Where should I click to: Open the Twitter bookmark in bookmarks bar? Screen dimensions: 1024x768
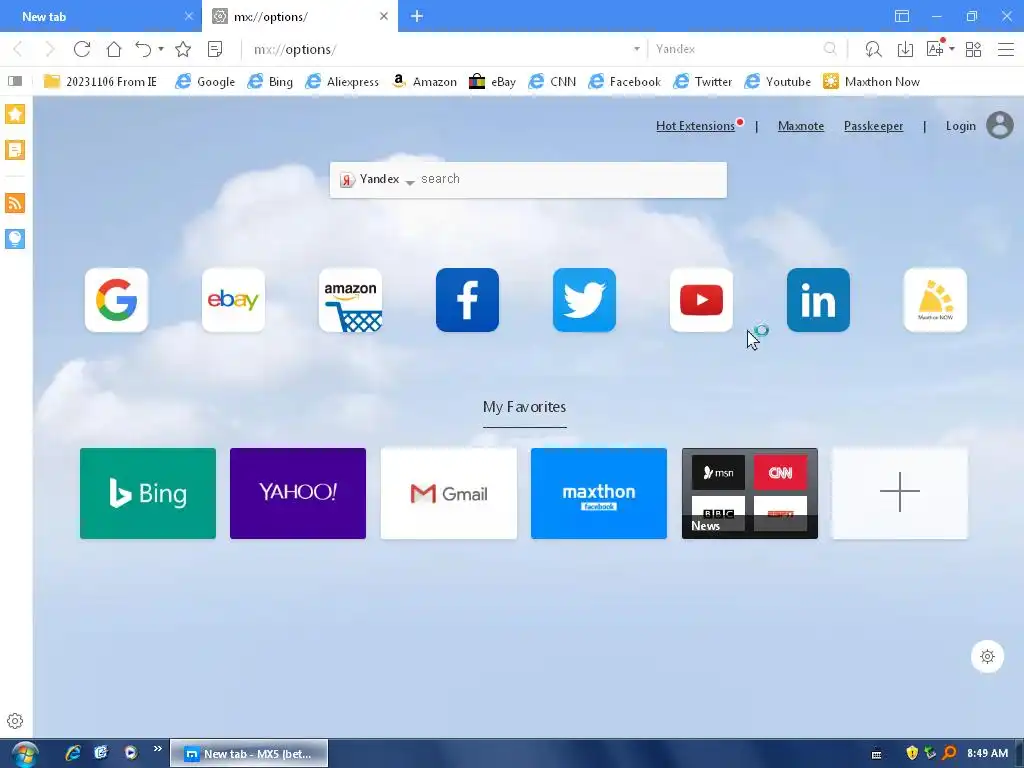[703, 82]
